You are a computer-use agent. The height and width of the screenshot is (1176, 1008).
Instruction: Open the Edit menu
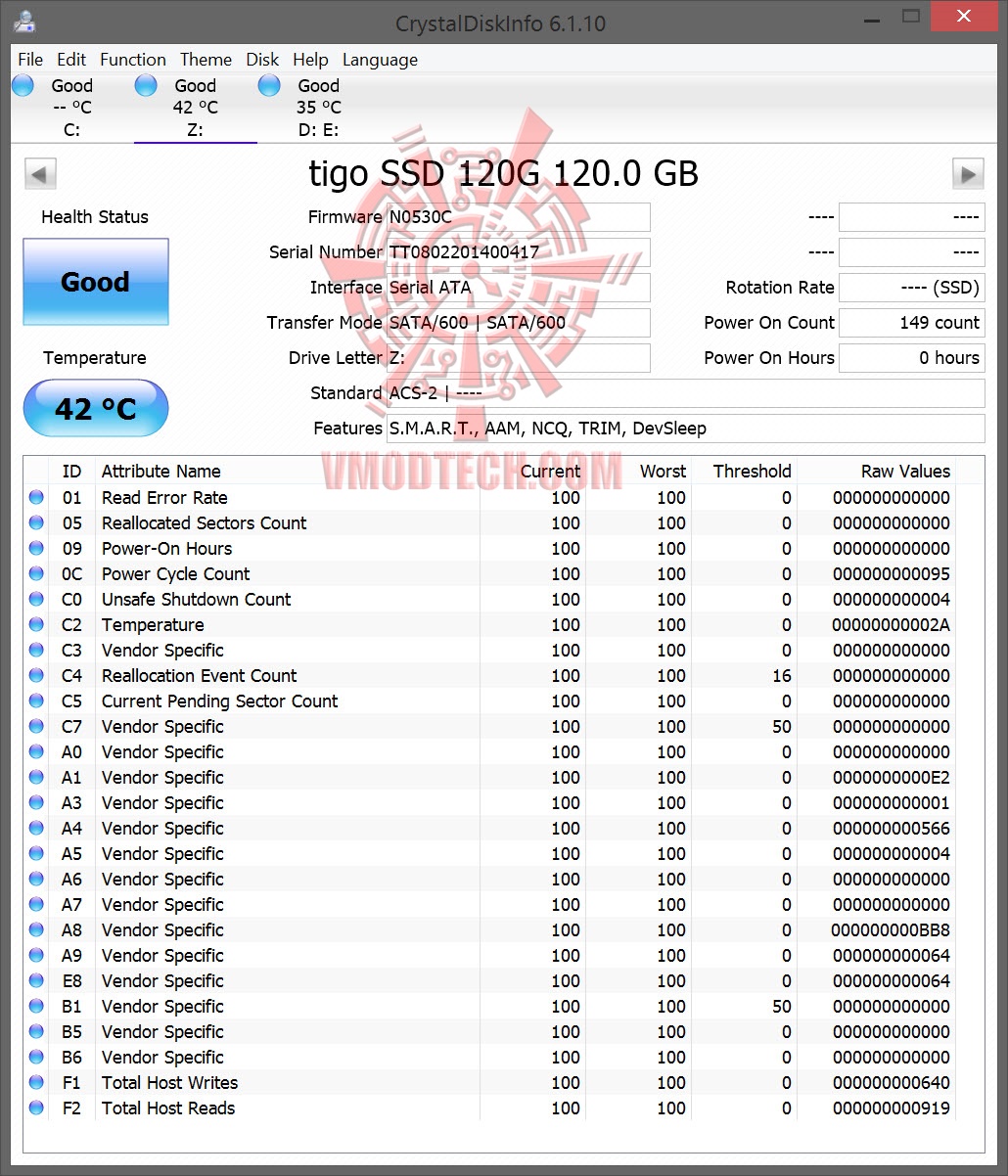[71, 60]
